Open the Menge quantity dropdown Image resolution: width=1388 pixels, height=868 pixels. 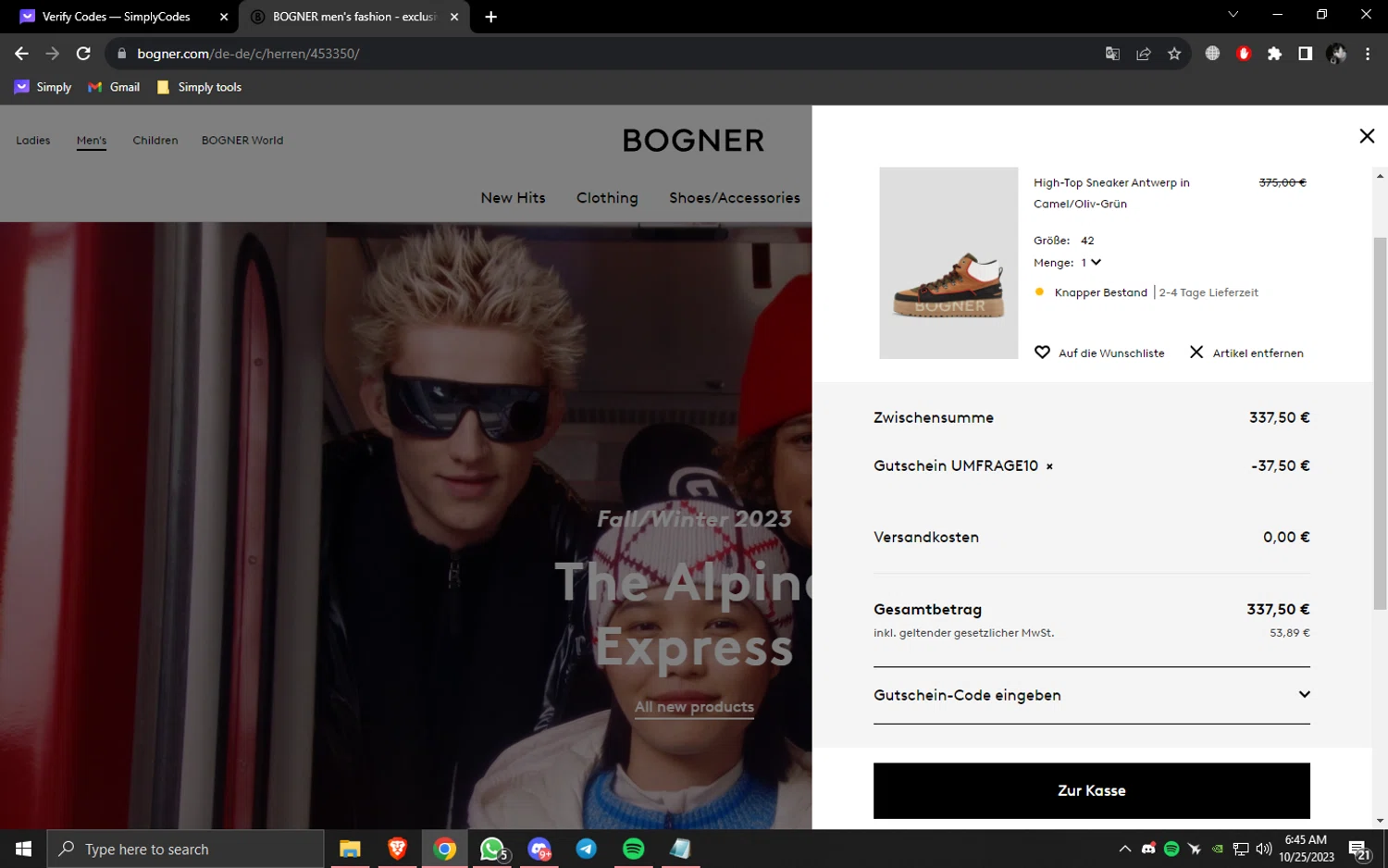pos(1091,263)
